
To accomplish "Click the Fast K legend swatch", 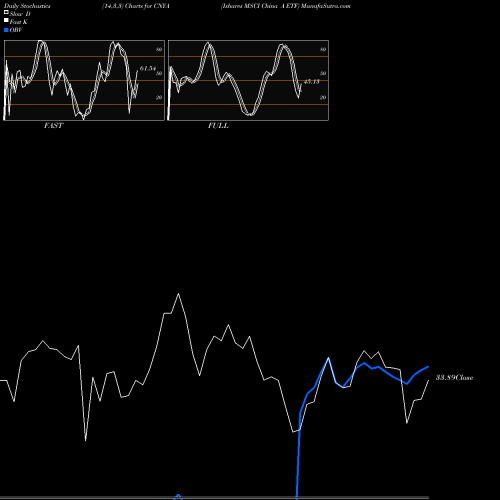I will click(6, 21).
